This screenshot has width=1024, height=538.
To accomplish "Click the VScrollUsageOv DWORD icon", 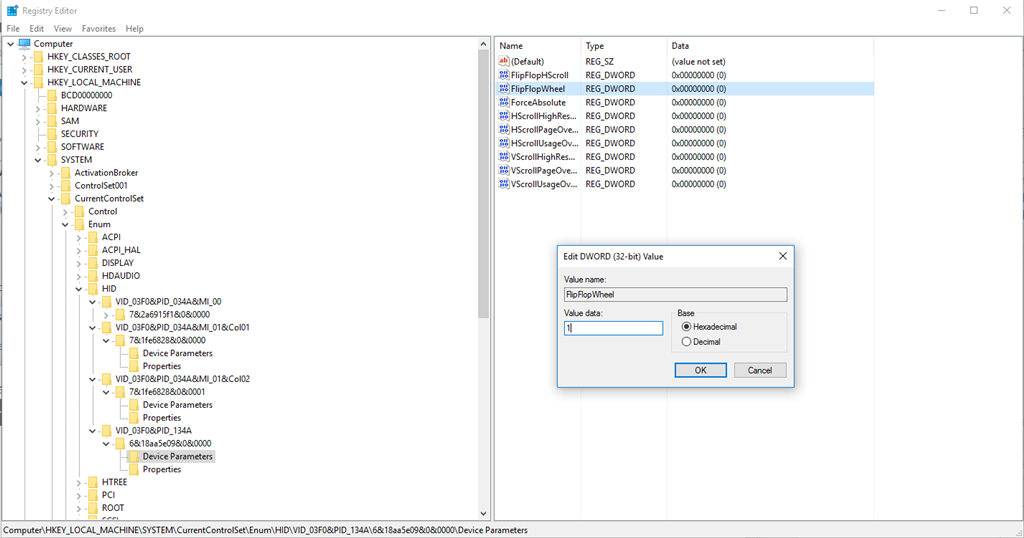I will 504,184.
